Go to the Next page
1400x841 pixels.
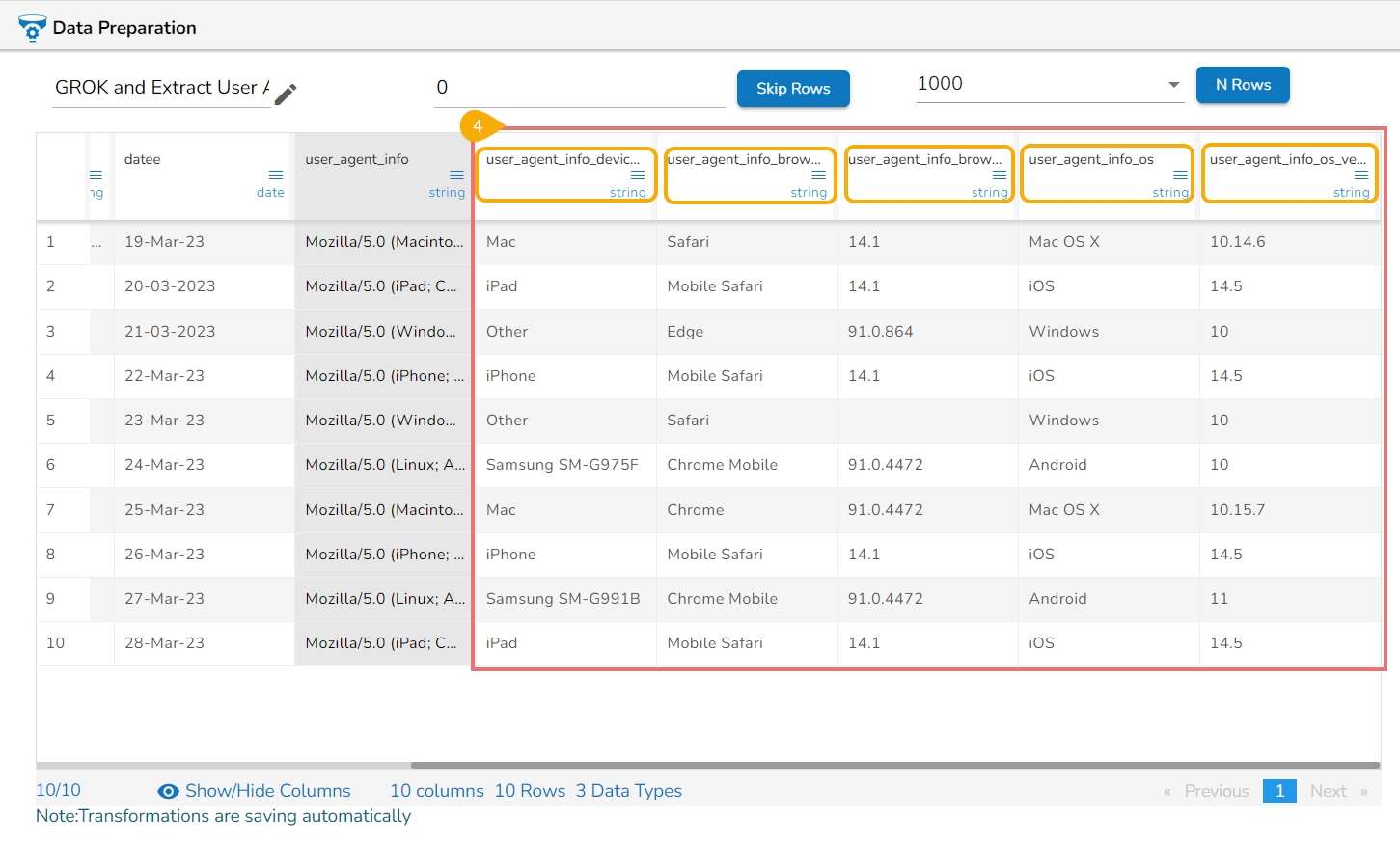(1328, 791)
